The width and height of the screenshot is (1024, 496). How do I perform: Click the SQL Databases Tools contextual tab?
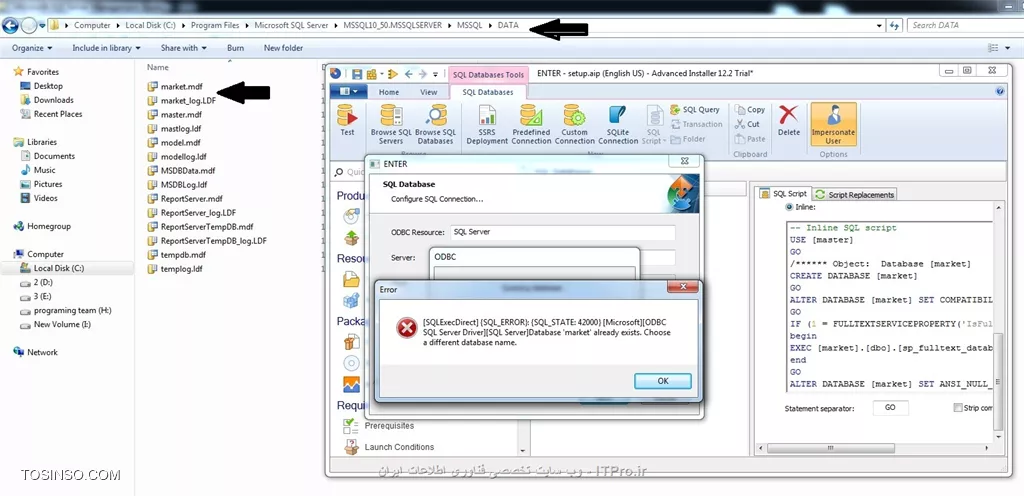[488, 74]
